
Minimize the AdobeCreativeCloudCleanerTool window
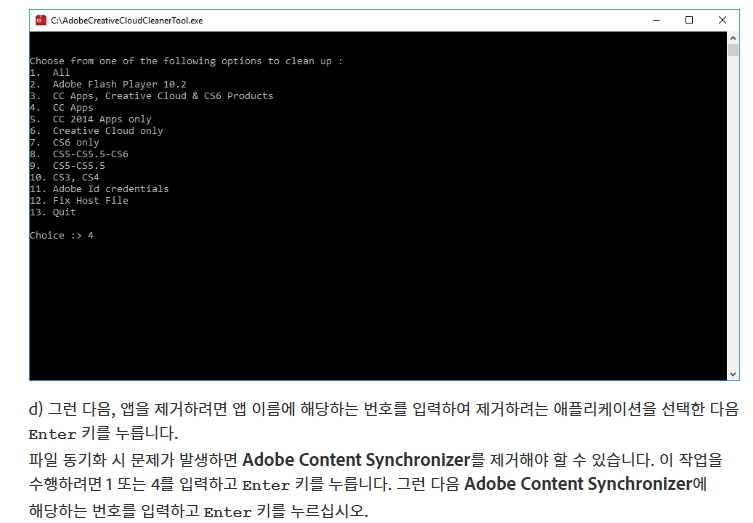click(656, 20)
